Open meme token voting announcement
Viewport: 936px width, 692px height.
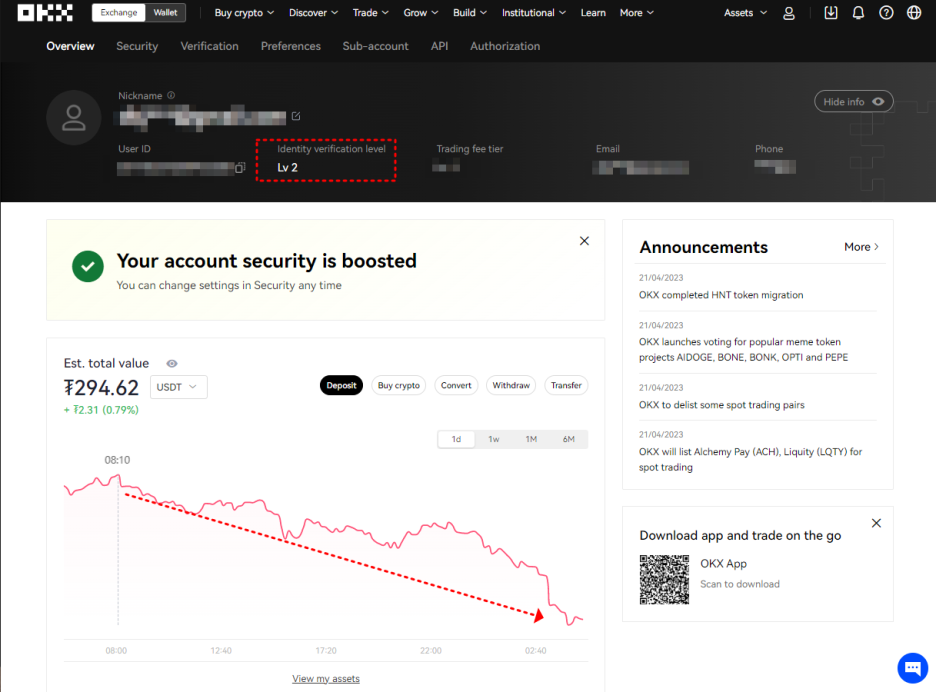(x=743, y=350)
